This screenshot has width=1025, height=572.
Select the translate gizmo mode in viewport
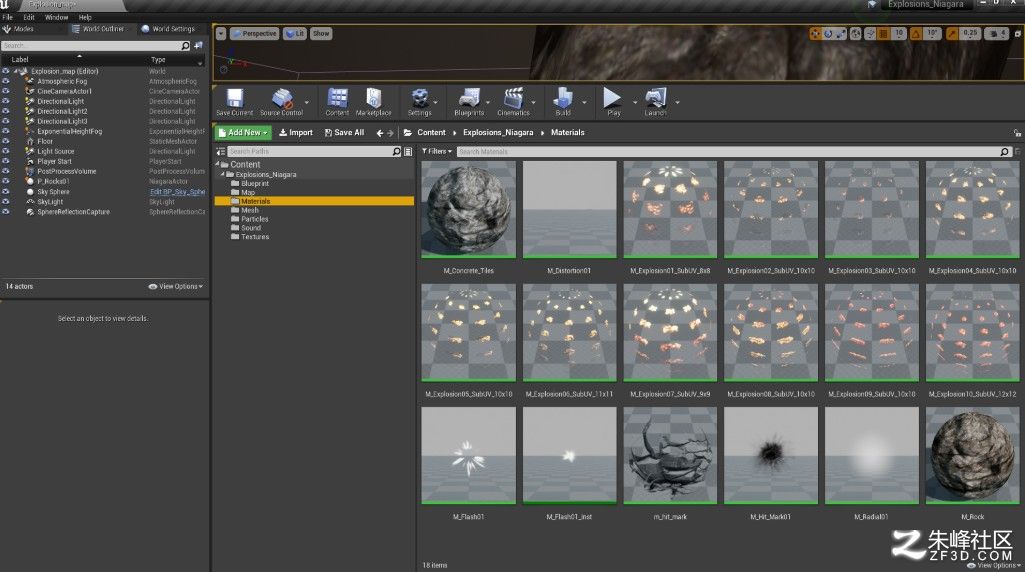pyautogui.click(x=815, y=33)
